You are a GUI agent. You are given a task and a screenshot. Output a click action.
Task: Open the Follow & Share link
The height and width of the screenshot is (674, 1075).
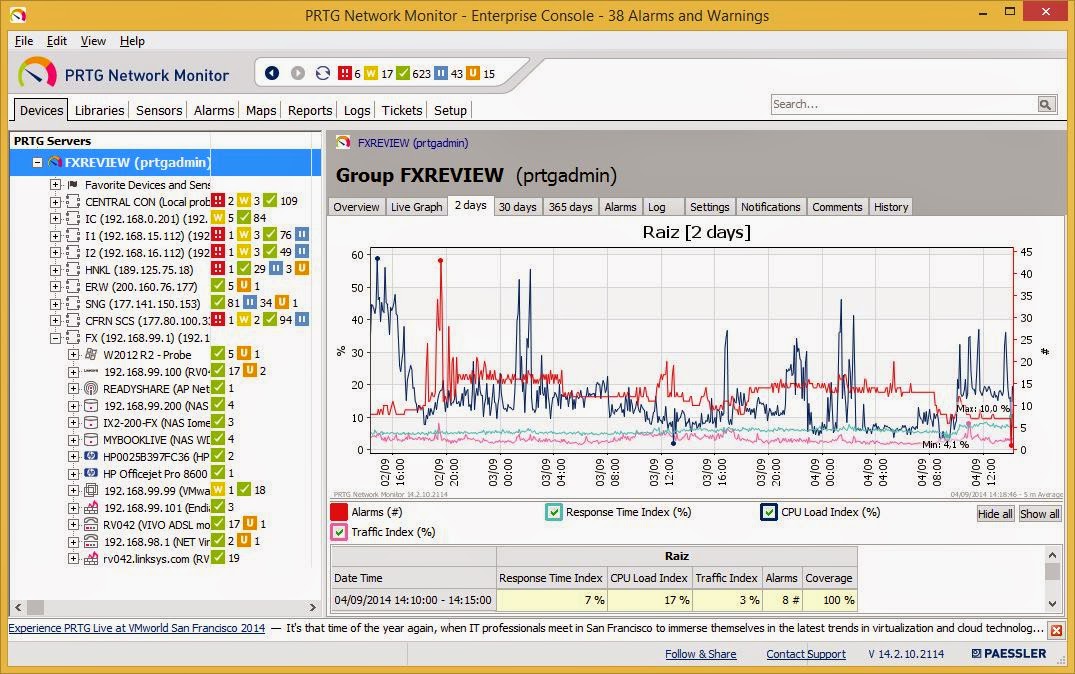click(x=701, y=654)
